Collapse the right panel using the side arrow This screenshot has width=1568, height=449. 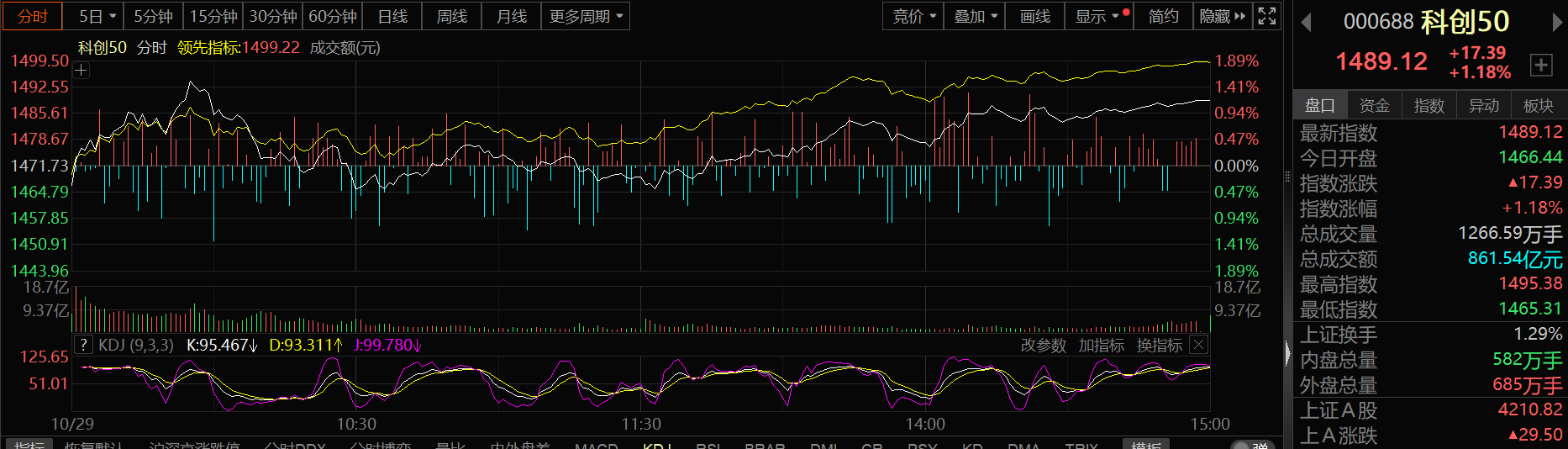click(x=1287, y=353)
